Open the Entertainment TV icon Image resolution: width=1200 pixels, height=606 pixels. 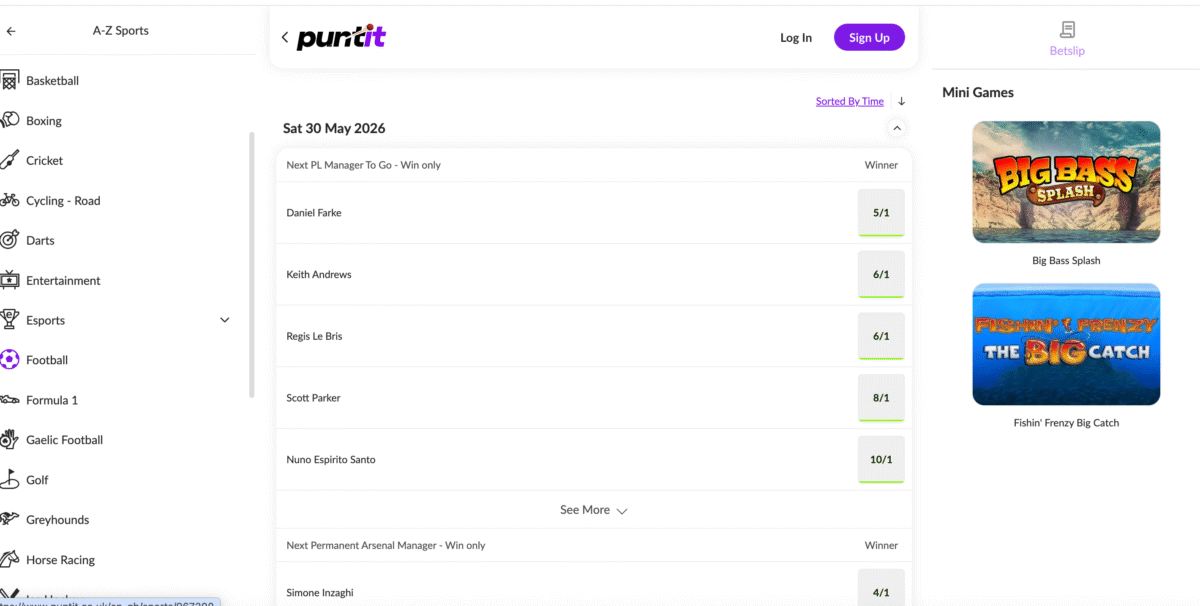point(10,280)
